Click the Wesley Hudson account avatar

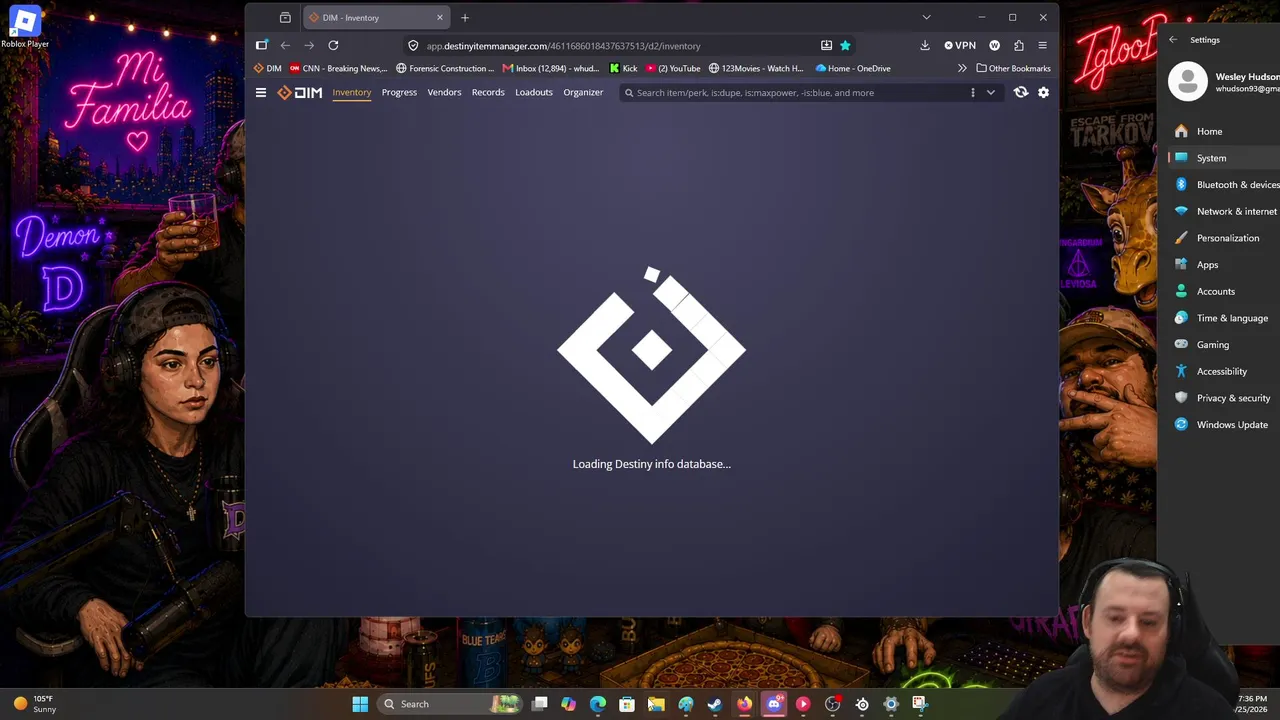1188,82
